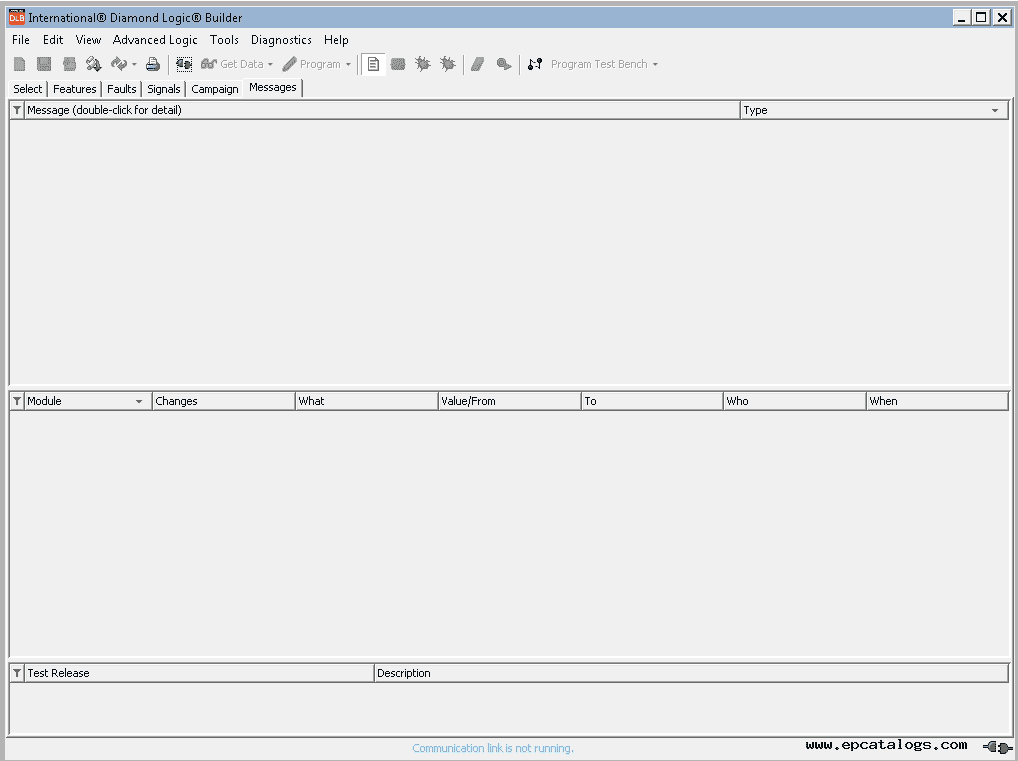This screenshot has height=761, width=1018.
Task: Click the Program Test Bench icon
Action: (535, 64)
